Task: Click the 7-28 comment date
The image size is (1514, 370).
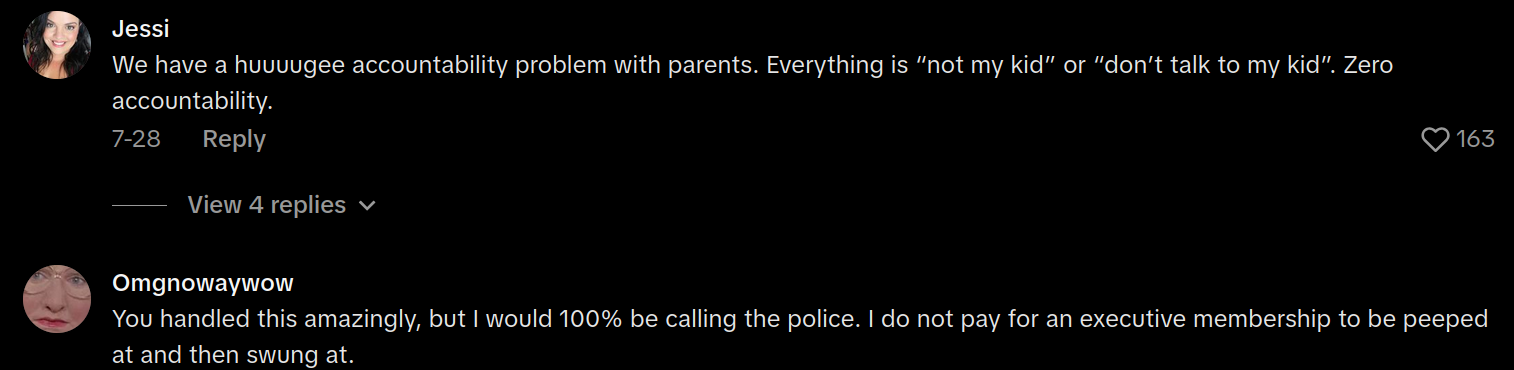Action: coord(136,139)
